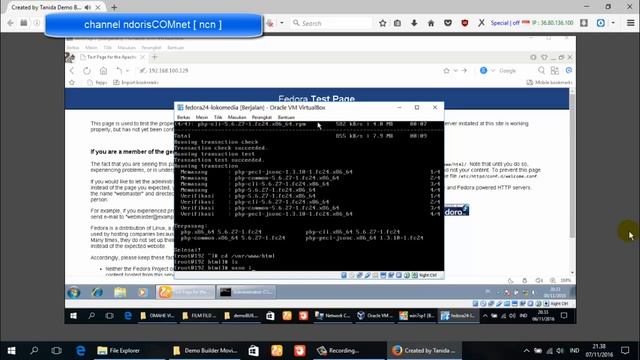Open Masukan menu in fedora24 VirtualBox window
The height and width of the screenshot is (360, 640).
(x=237, y=117)
